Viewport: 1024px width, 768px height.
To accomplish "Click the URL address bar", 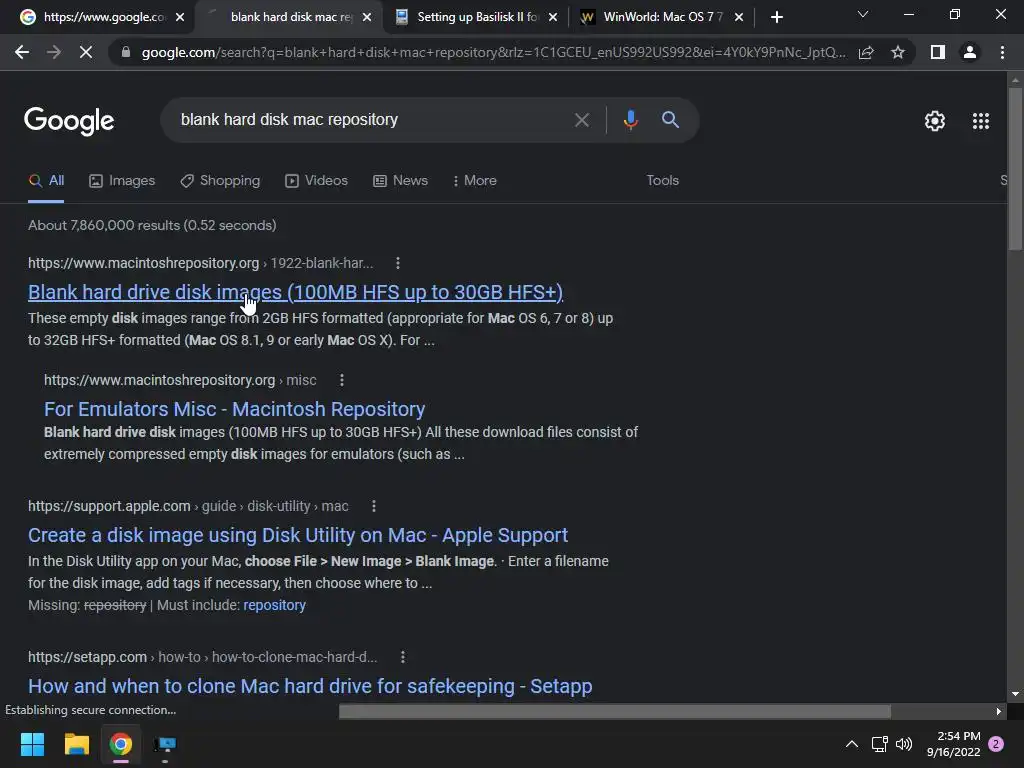I will (x=493, y=52).
